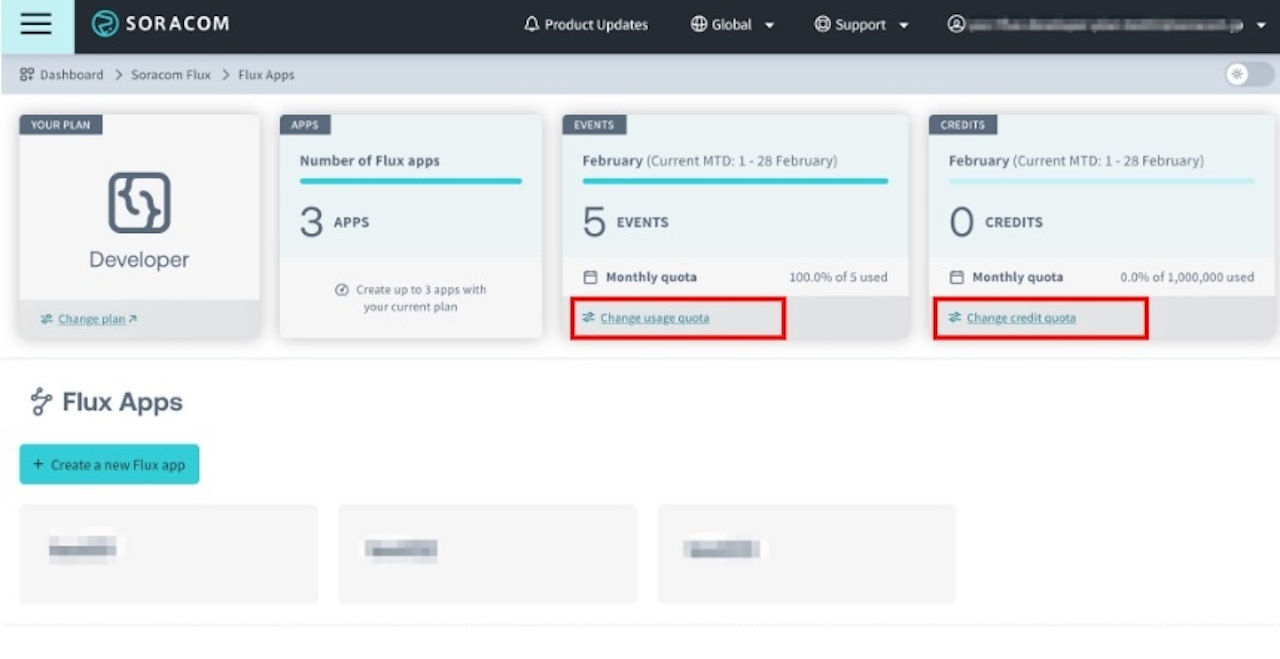Open the Change credit quota link
This screenshot has width=1280, height=659.
coord(1021,318)
